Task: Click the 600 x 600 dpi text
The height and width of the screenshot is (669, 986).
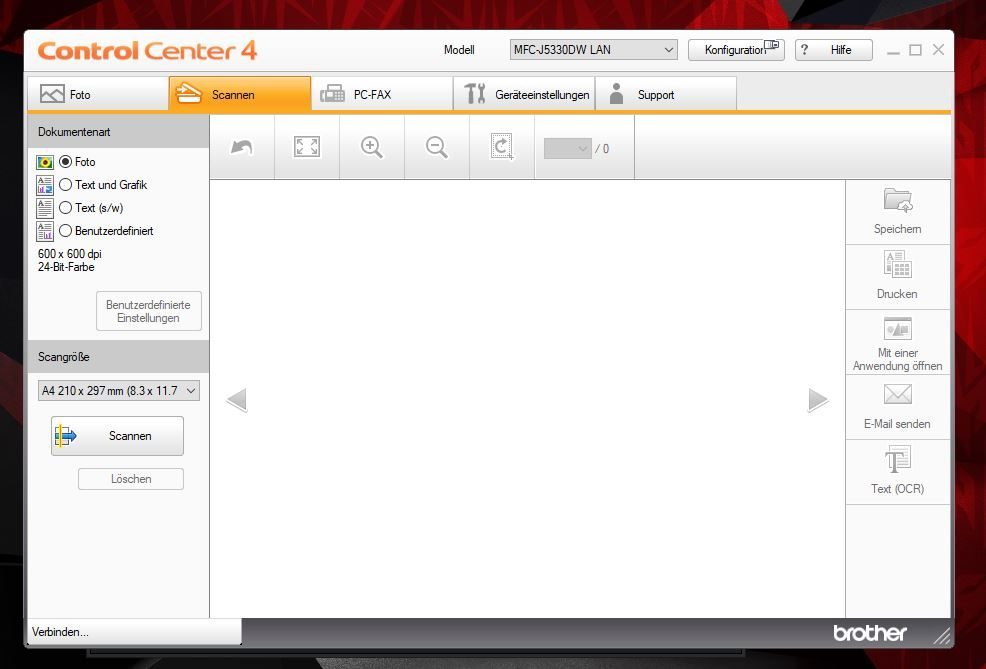Action: click(x=69, y=253)
